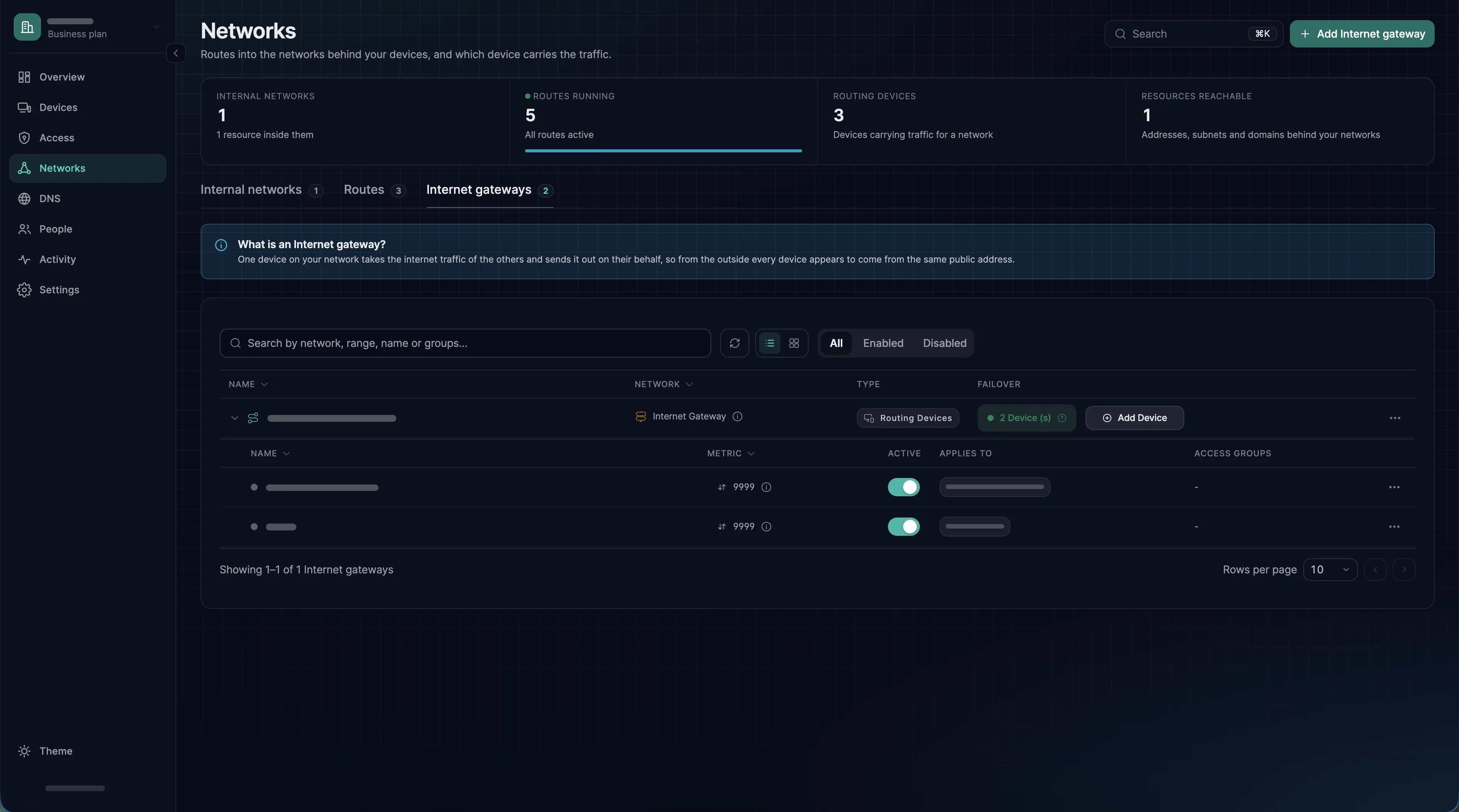
Task: Open Settings from the sidebar
Action: [x=88, y=290]
